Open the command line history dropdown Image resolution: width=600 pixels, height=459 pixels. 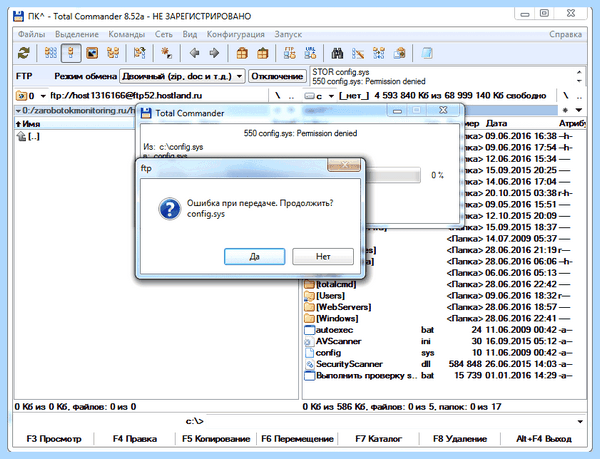tap(580, 422)
